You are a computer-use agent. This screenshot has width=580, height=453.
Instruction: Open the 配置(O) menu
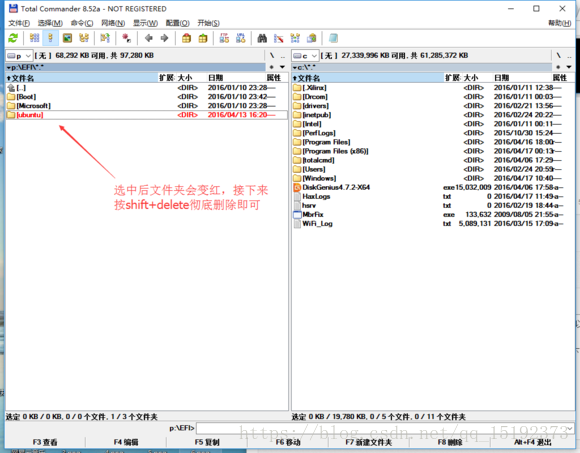pyautogui.click(x=178, y=23)
